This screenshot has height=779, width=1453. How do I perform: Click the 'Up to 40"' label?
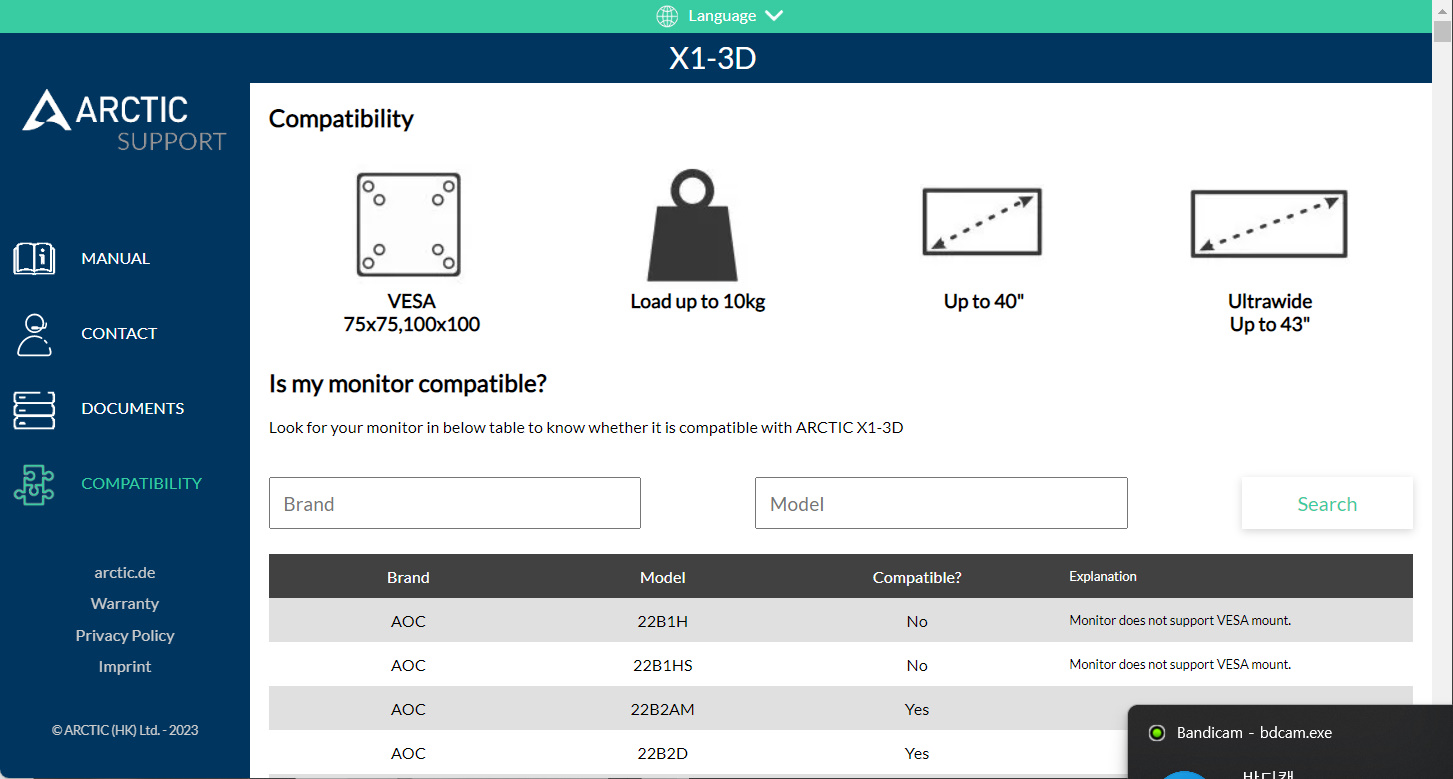tap(984, 301)
